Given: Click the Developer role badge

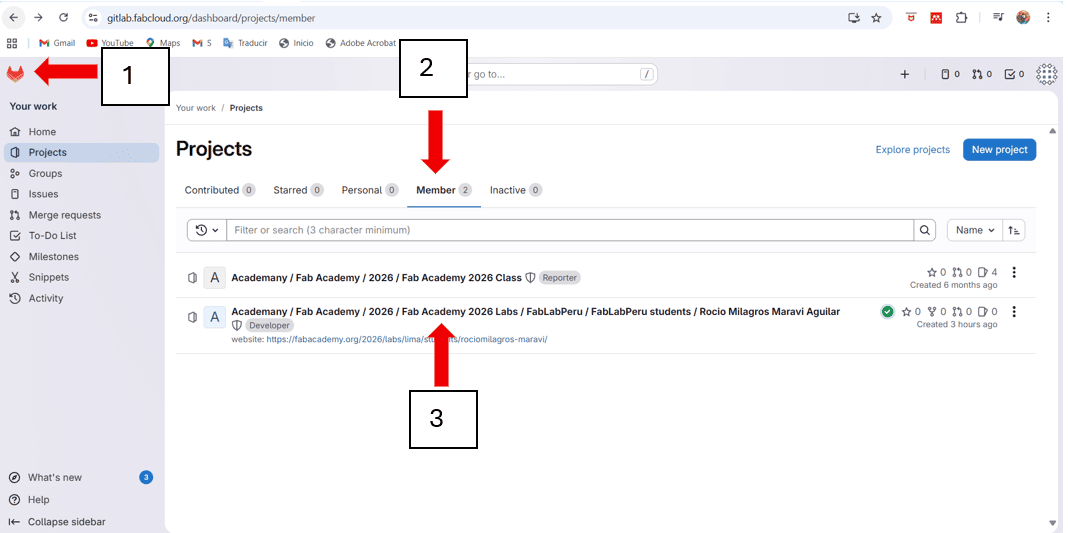Looking at the screenshot, I should [x=270, y=325].
